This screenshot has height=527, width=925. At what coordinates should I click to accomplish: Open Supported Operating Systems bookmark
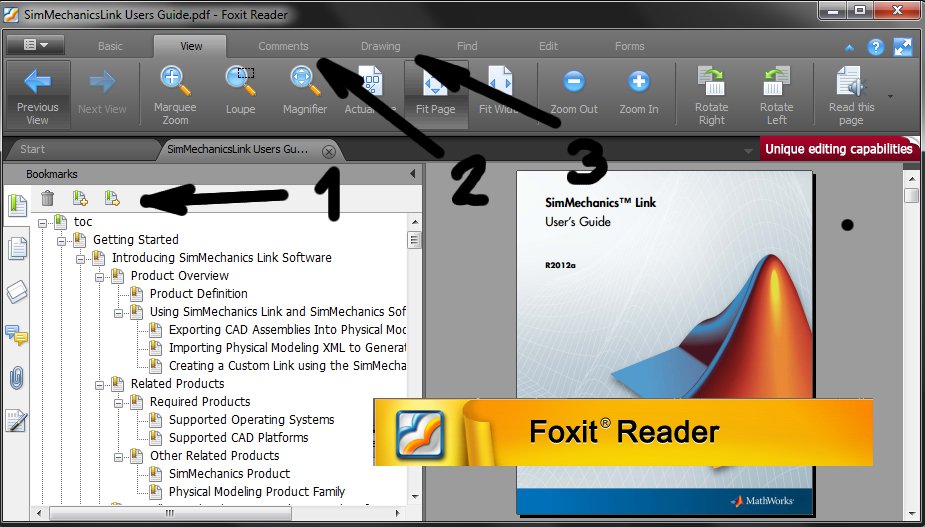click(251, 420)
